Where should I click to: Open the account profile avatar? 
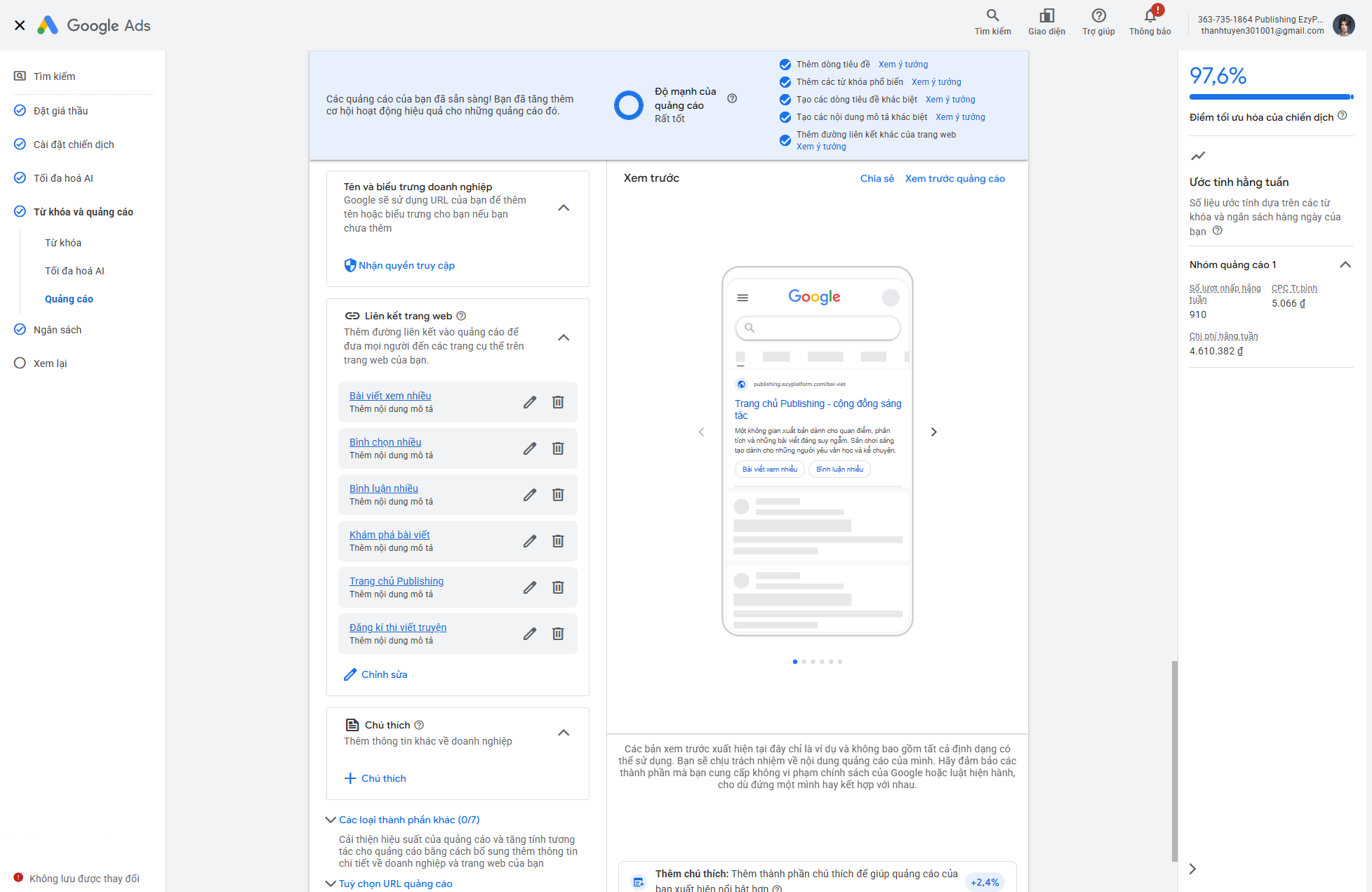click(1343, 25)
